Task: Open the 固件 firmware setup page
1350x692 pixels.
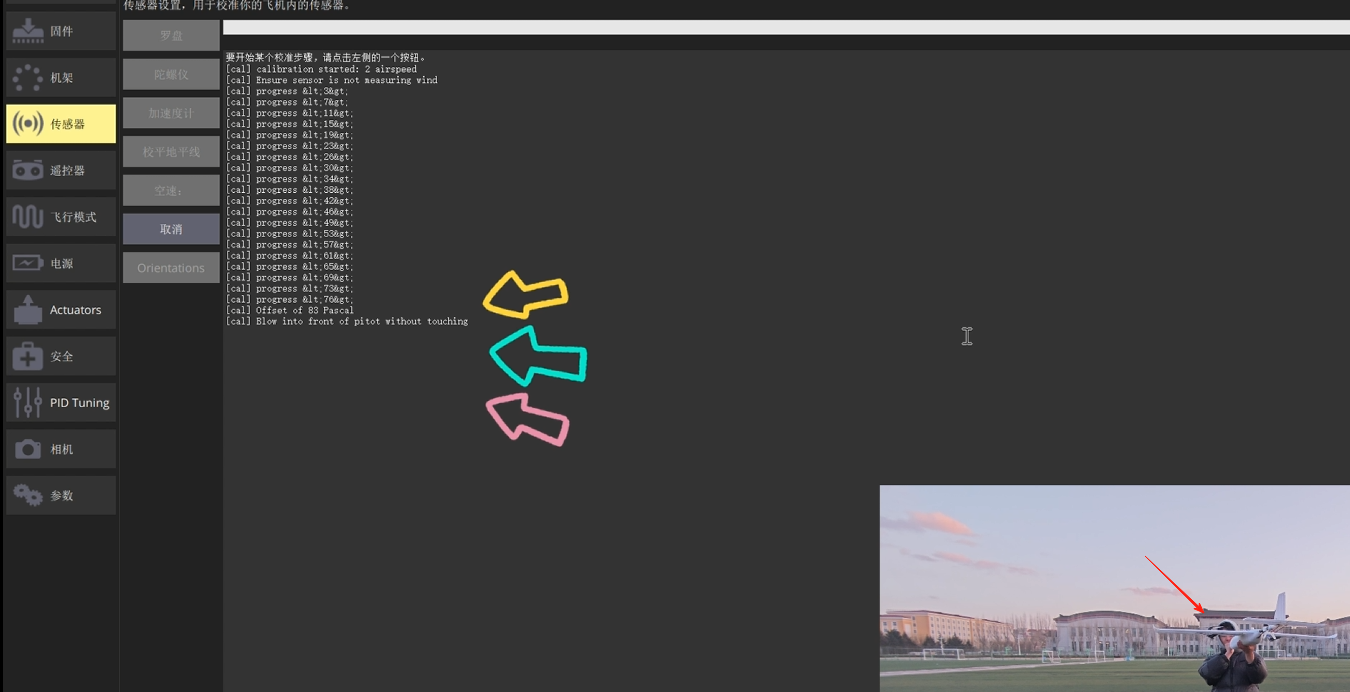Action: pyautogui.click(x=61, y=31)
